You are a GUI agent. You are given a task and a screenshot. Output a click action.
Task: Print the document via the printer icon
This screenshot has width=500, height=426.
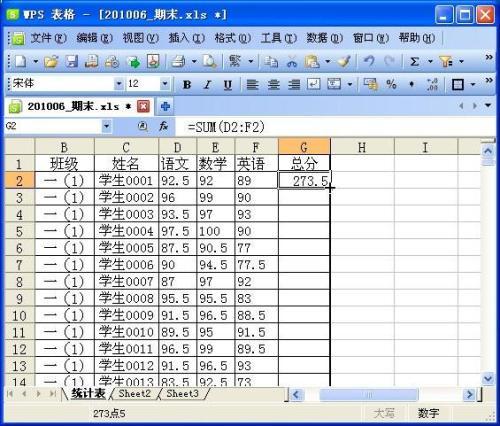click(x=178, y=62)
